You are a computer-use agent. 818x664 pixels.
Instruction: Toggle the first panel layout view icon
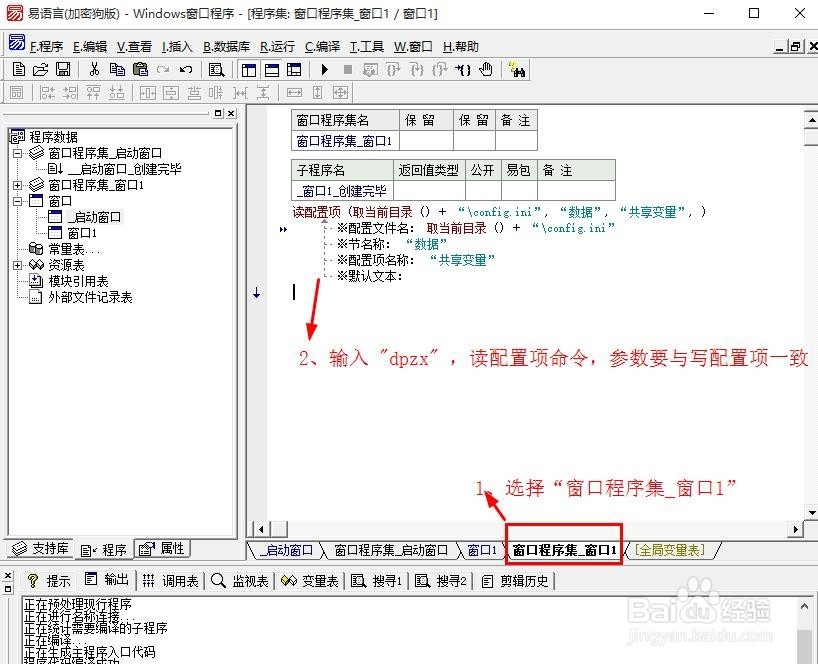249,70
